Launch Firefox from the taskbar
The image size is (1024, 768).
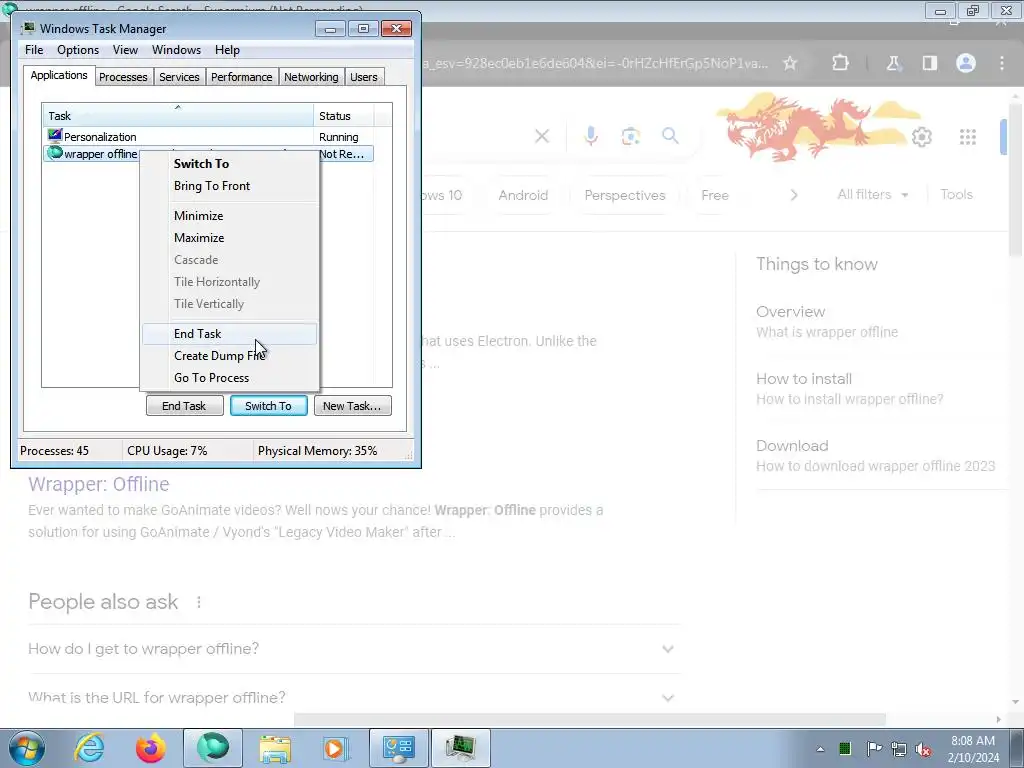tap(150, 748)
